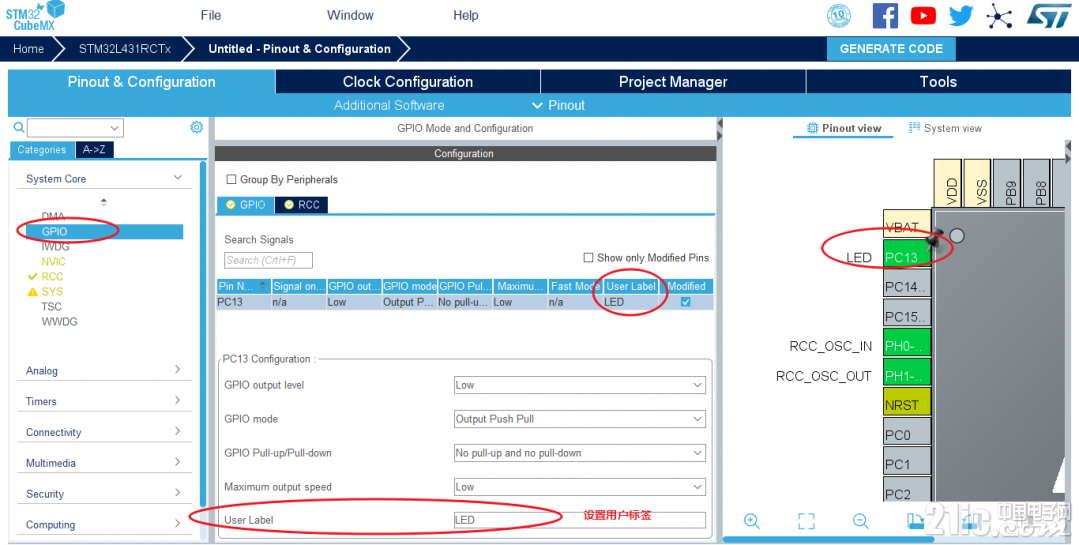
Task: Click the search magnifier icon in categories panel
Action: pos(19,127)
